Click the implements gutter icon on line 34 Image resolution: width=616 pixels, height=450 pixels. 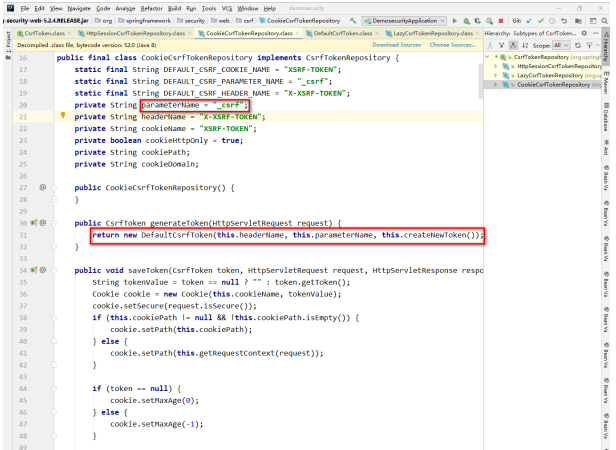click(34, 270)
